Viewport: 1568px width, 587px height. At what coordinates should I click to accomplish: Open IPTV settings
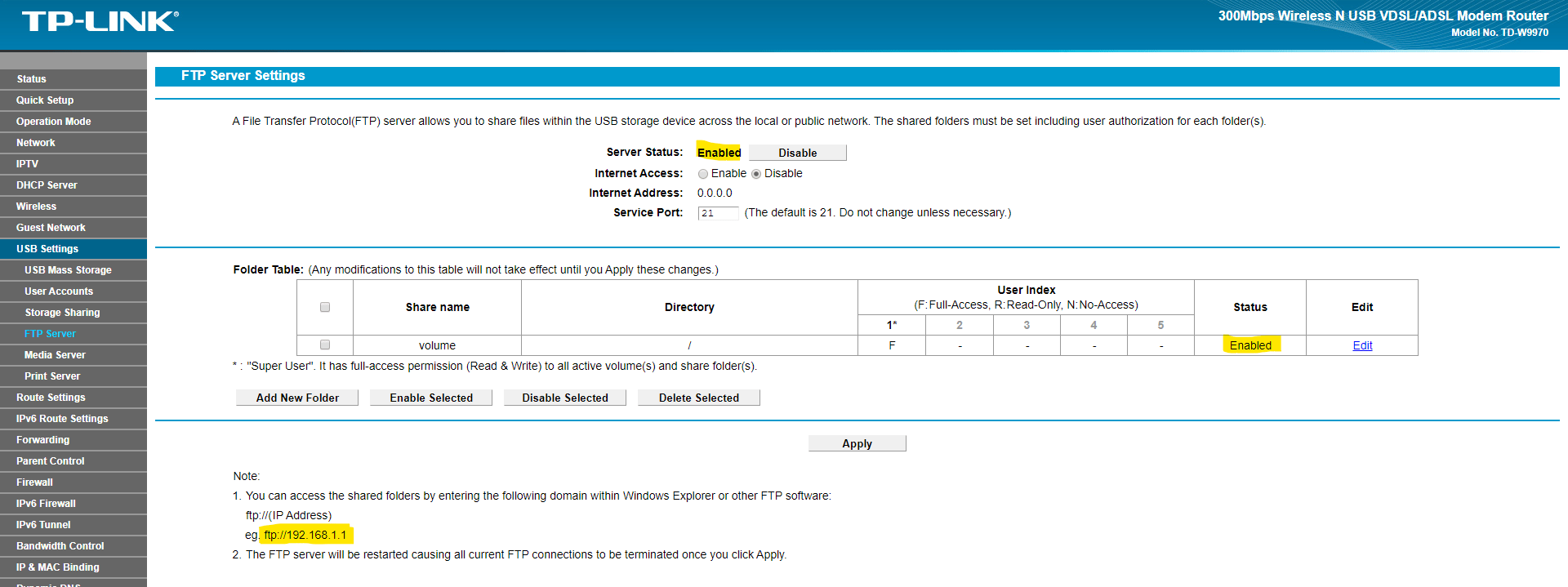pos(73,164)
